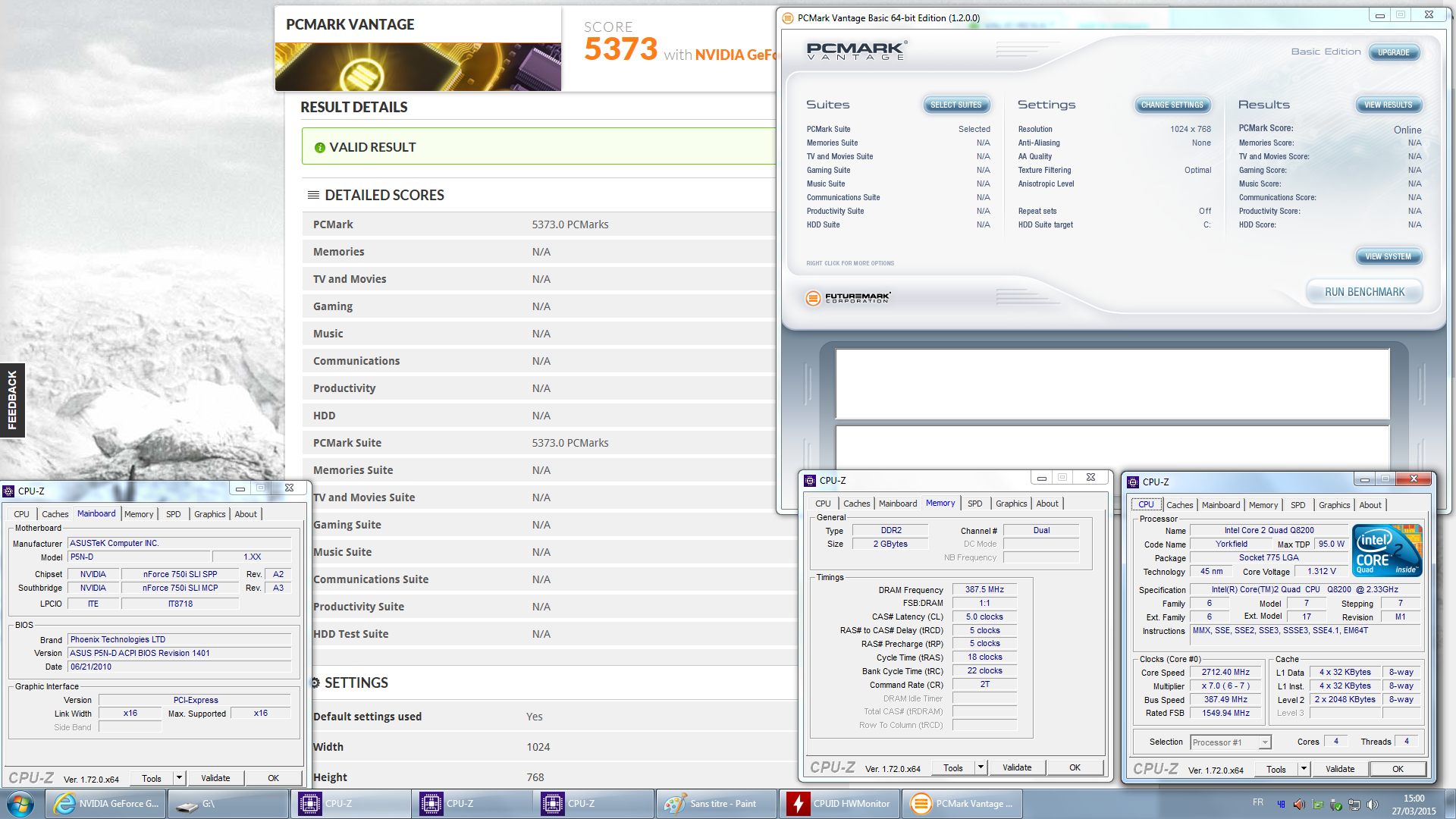Open Tools dropdown arrow in Mainboard CPU-Z window
This screenshot has height=819, width=1456.
[x=179, y=778]
